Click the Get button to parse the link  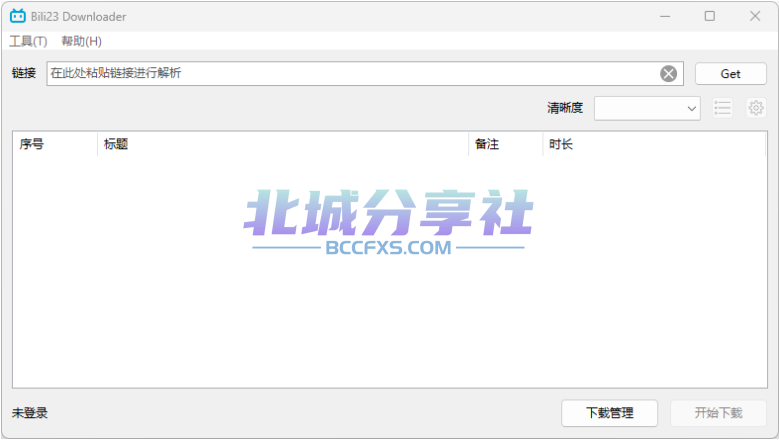730,73
